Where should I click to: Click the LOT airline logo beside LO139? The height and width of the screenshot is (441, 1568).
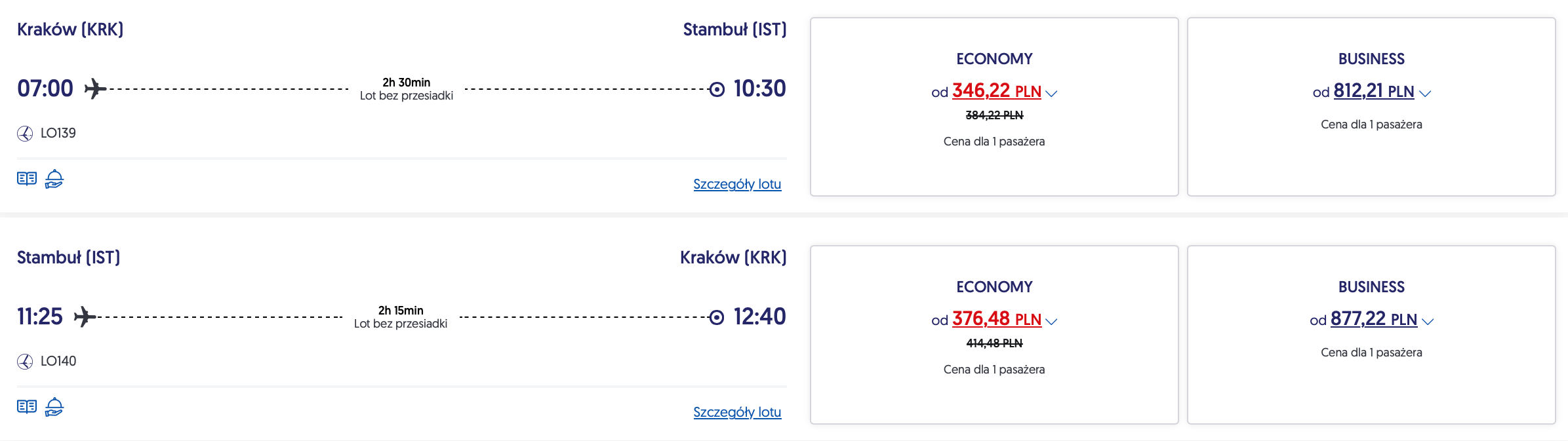point(25,134)
